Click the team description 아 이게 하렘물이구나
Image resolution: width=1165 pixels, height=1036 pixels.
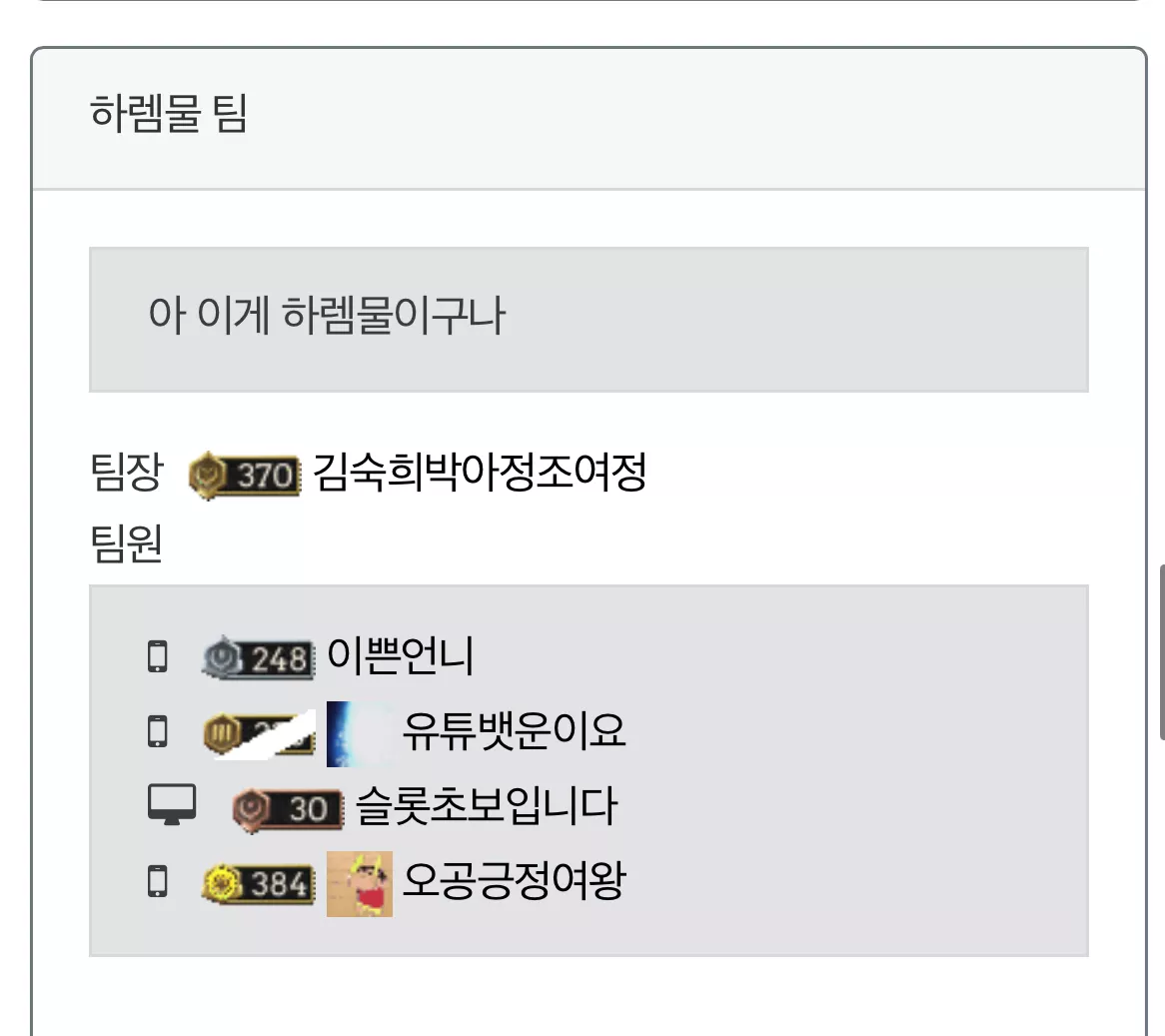(327, 315)
